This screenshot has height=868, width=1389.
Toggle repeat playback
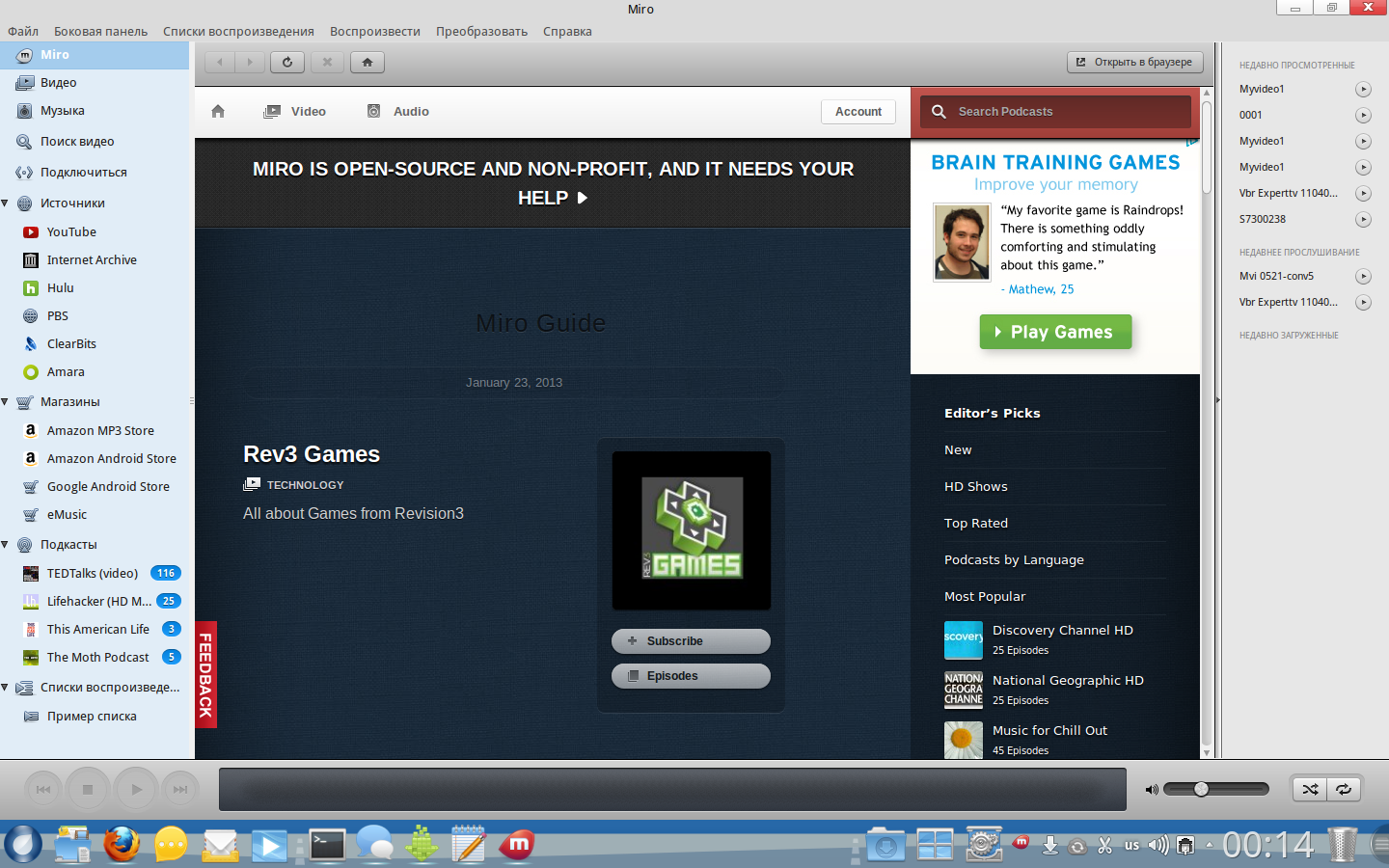click(x=1344, y=789)
